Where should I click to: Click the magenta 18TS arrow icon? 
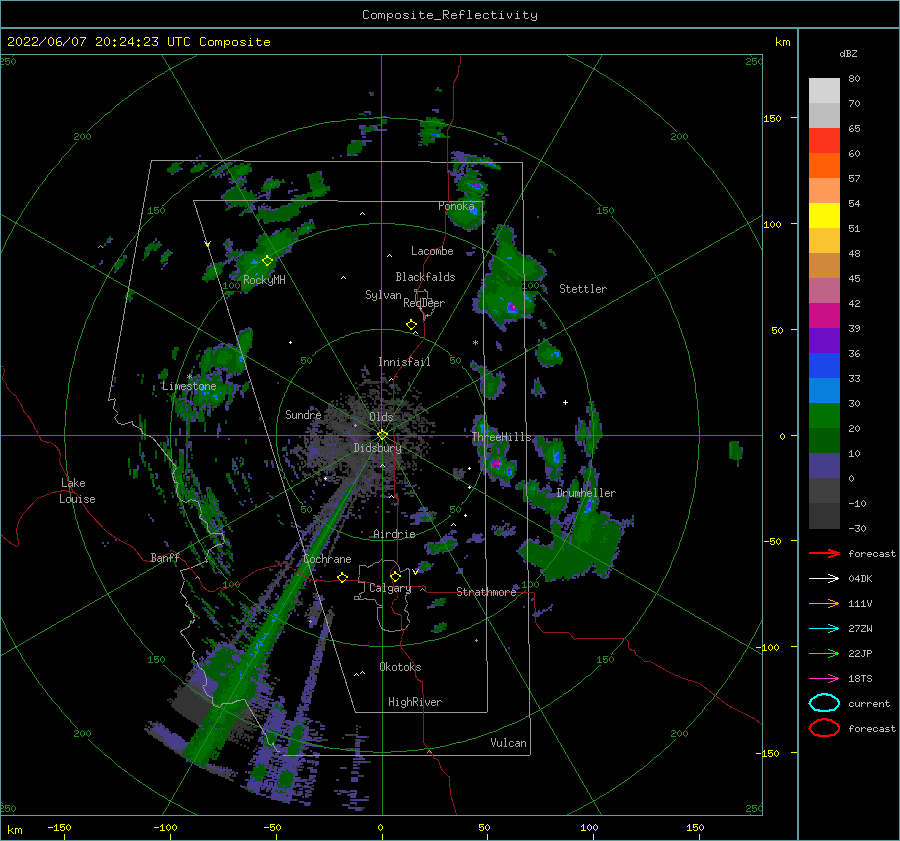coord(824,678)
